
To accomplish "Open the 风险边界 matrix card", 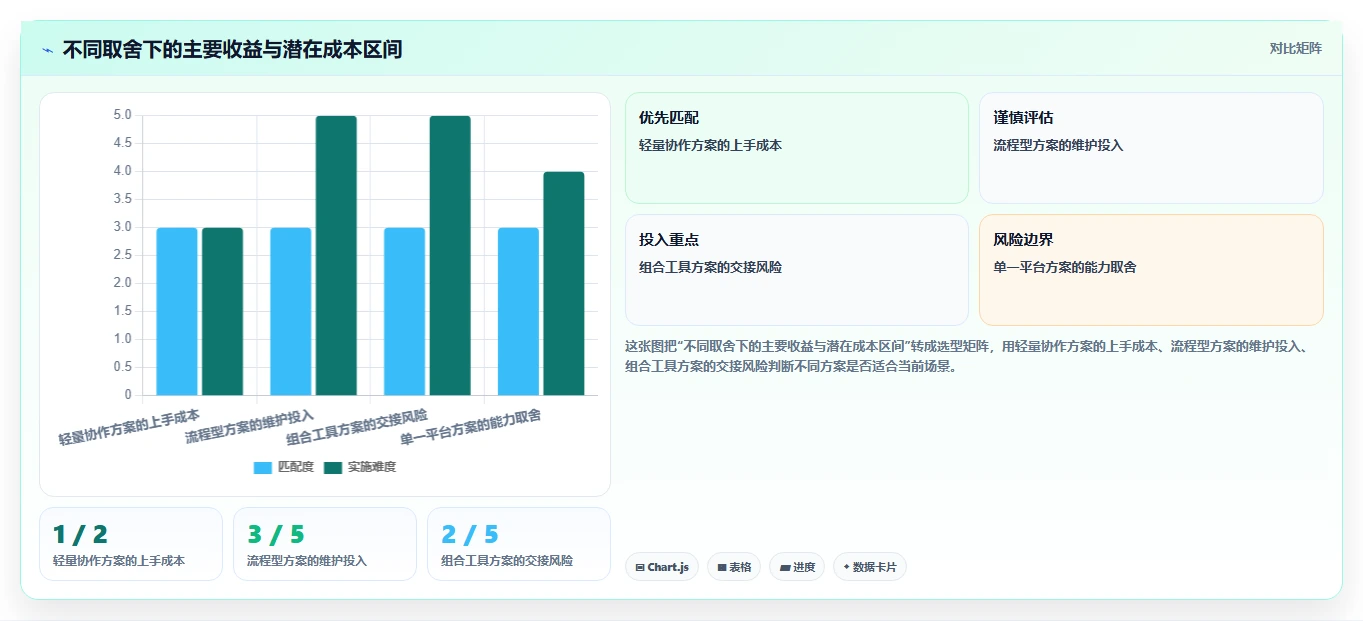I will [1151, 270].
